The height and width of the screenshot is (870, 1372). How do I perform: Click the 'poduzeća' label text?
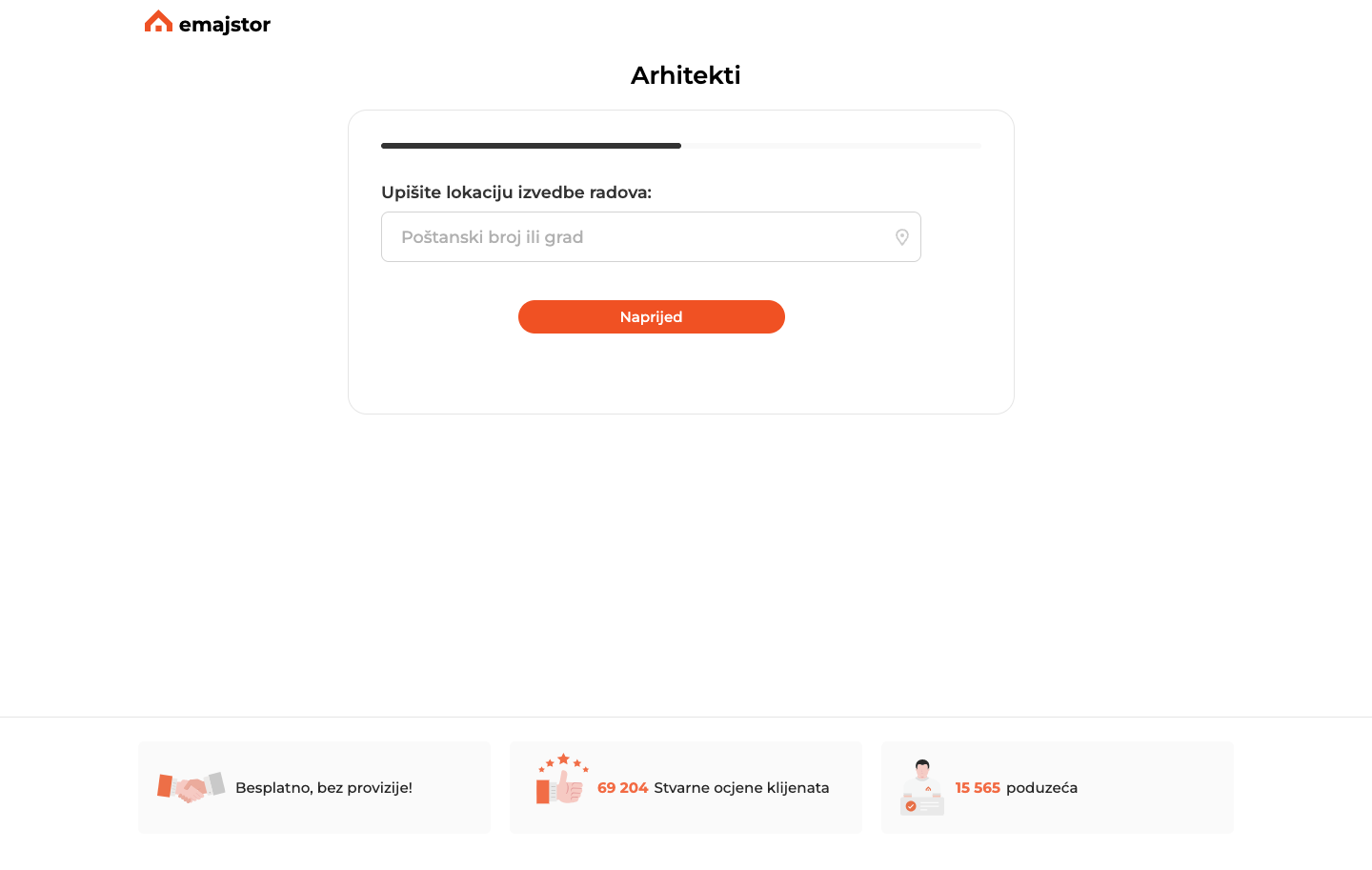(x=1041, y=788)
